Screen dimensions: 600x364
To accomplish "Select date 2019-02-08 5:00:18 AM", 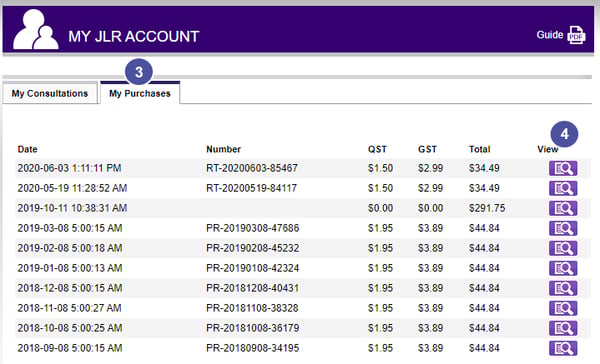I will (70, 248).
